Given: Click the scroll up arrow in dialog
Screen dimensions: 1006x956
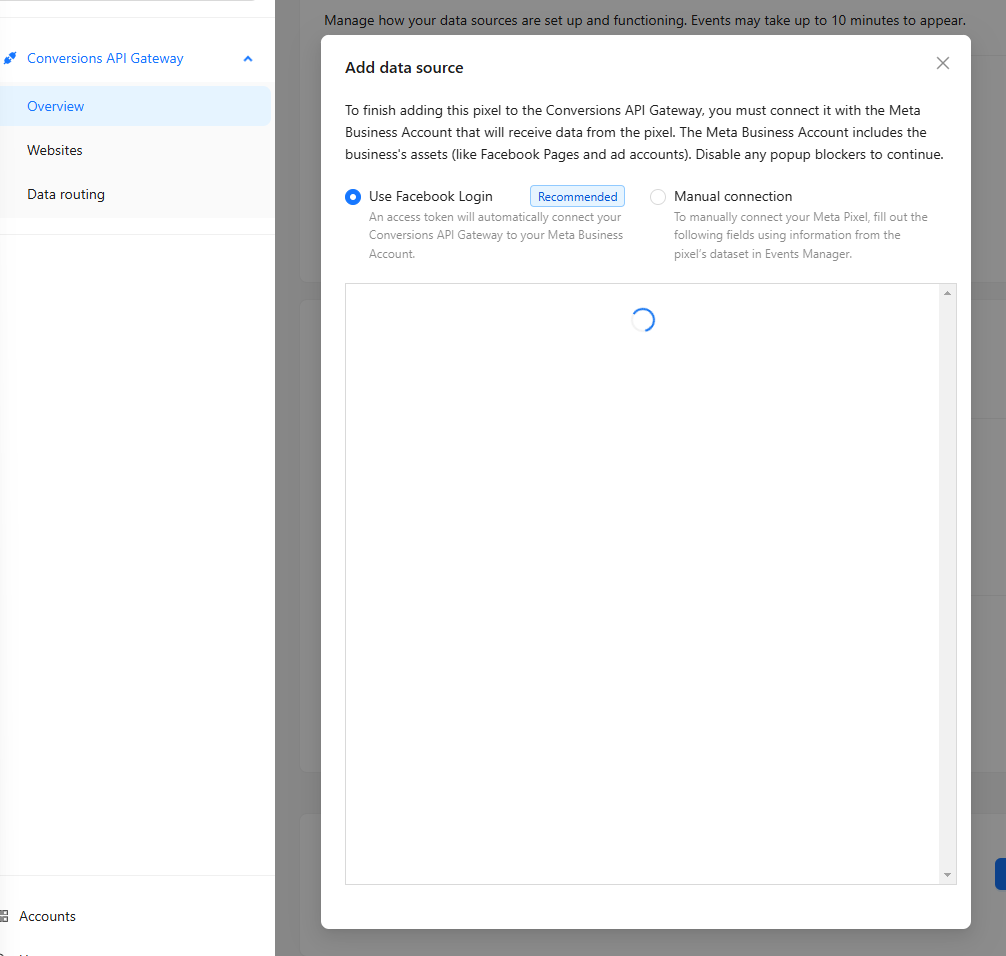Looking at the screenshot, I should (947, 293).
